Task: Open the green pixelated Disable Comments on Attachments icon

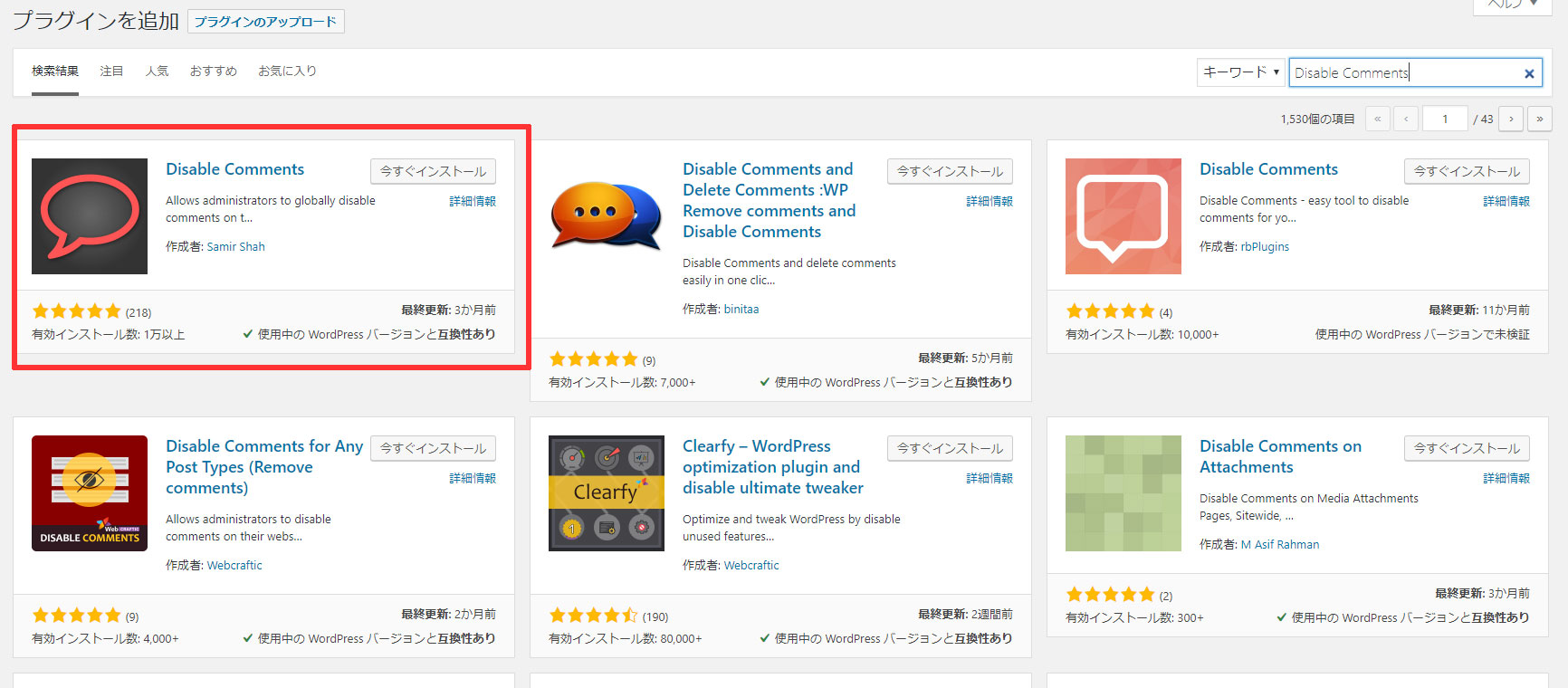Action: coord(1123,493)
